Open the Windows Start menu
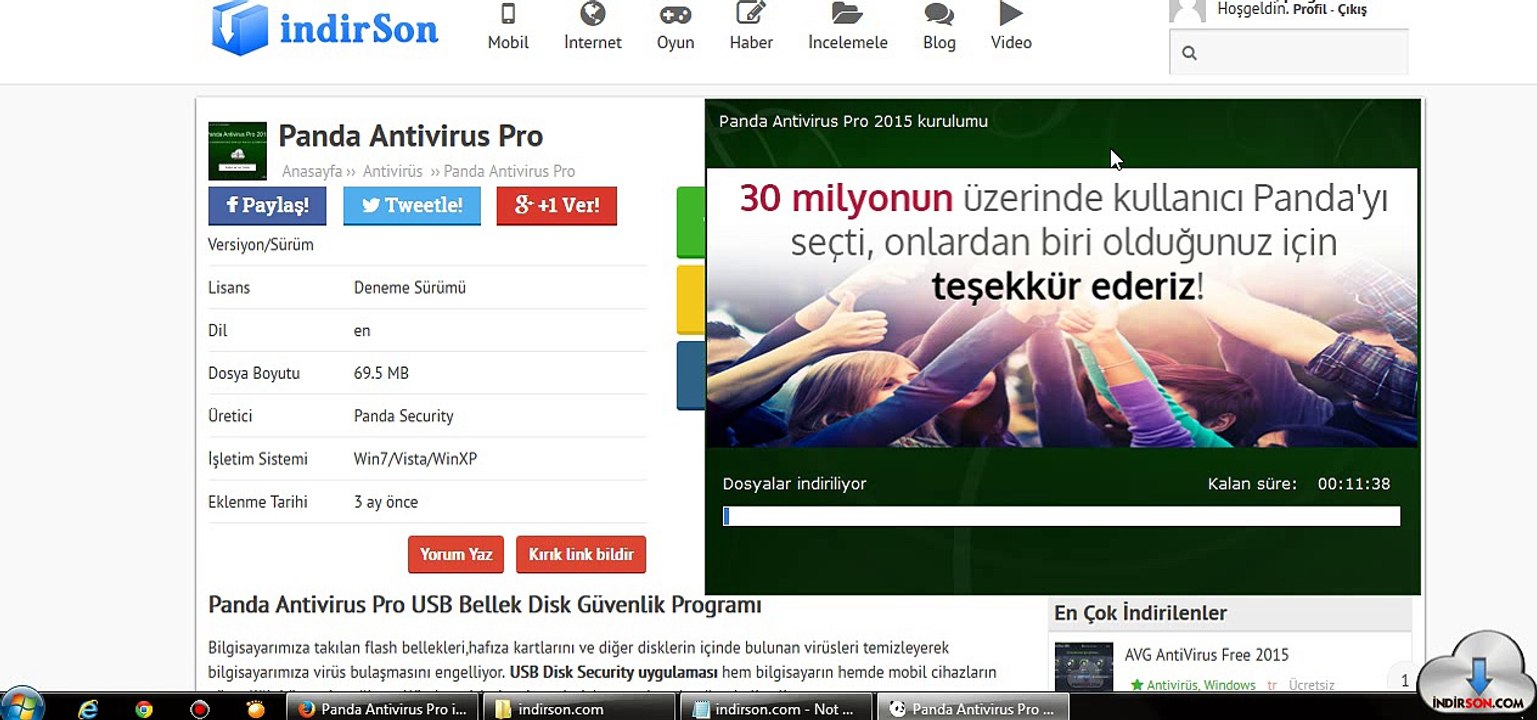This screenshot has width=1537, height=720. click(22, 707)
